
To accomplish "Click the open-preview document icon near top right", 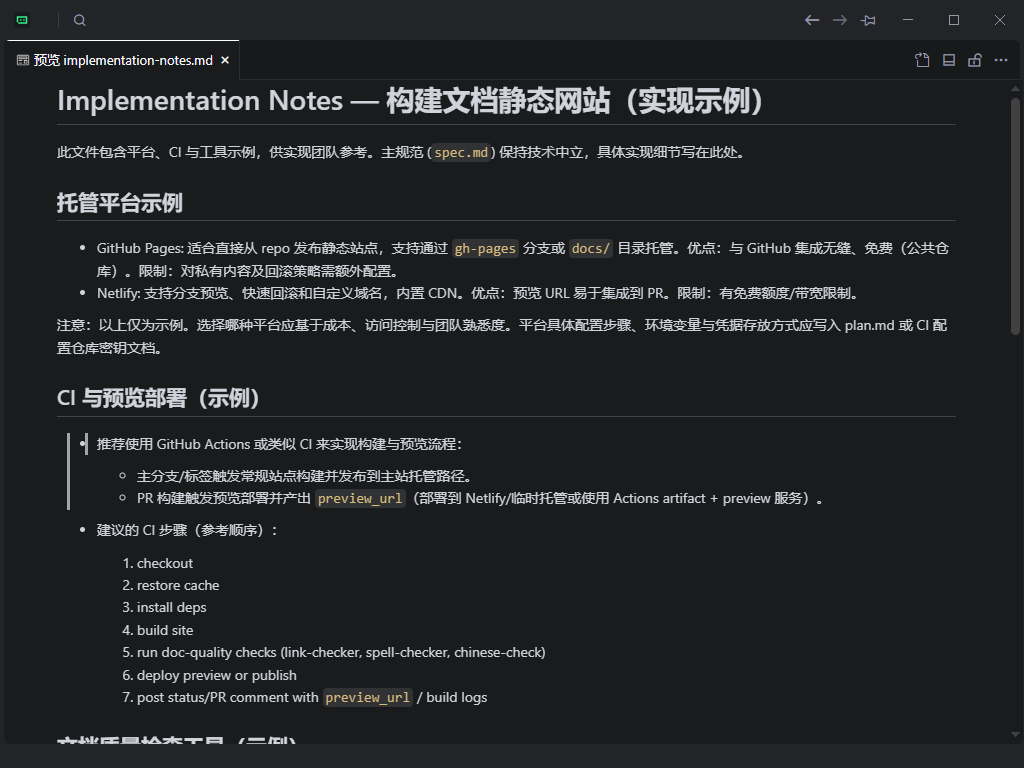I will pos(921,60).
